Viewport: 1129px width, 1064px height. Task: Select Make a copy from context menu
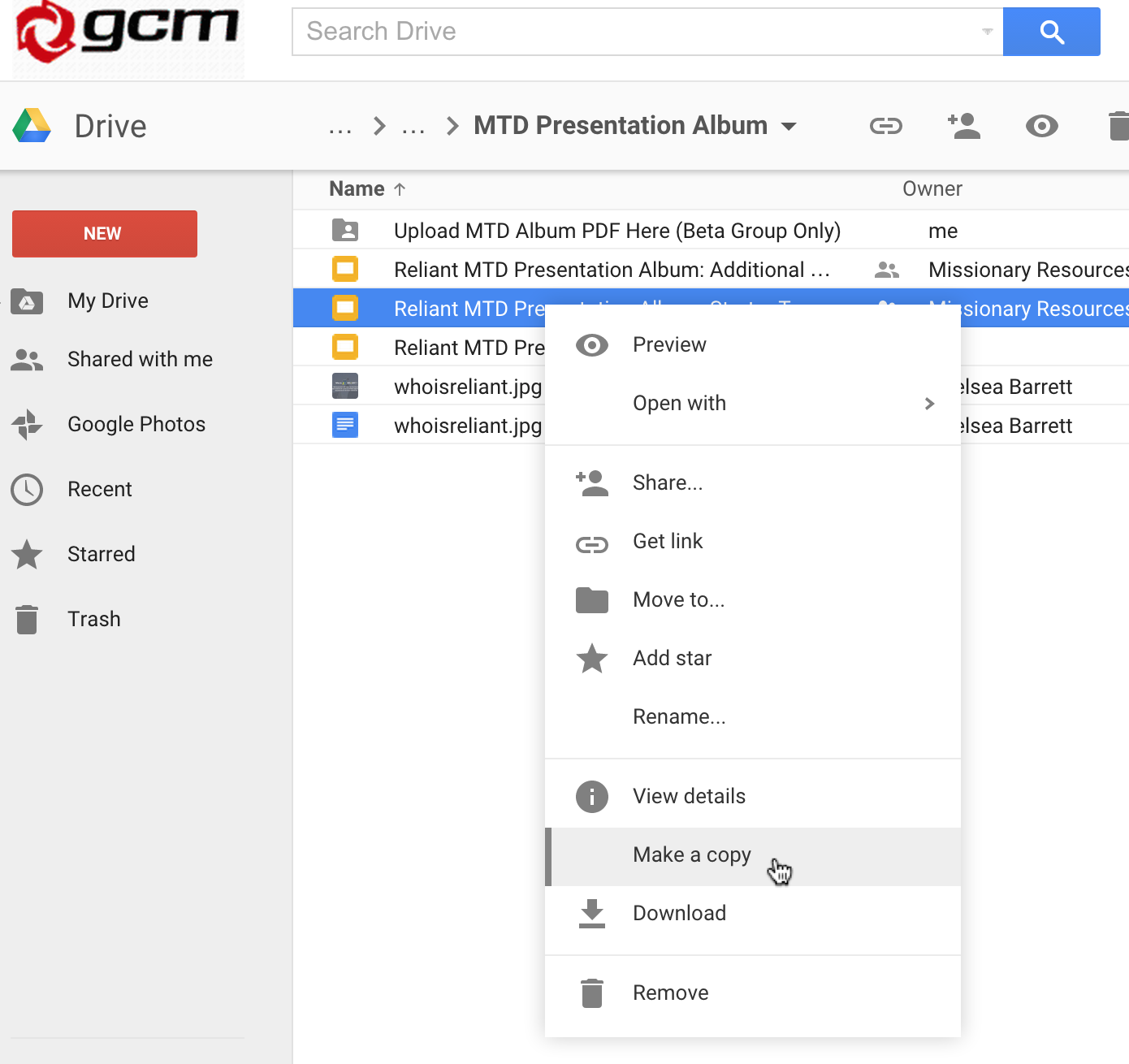pyautogui.click(x=691, y=855)
